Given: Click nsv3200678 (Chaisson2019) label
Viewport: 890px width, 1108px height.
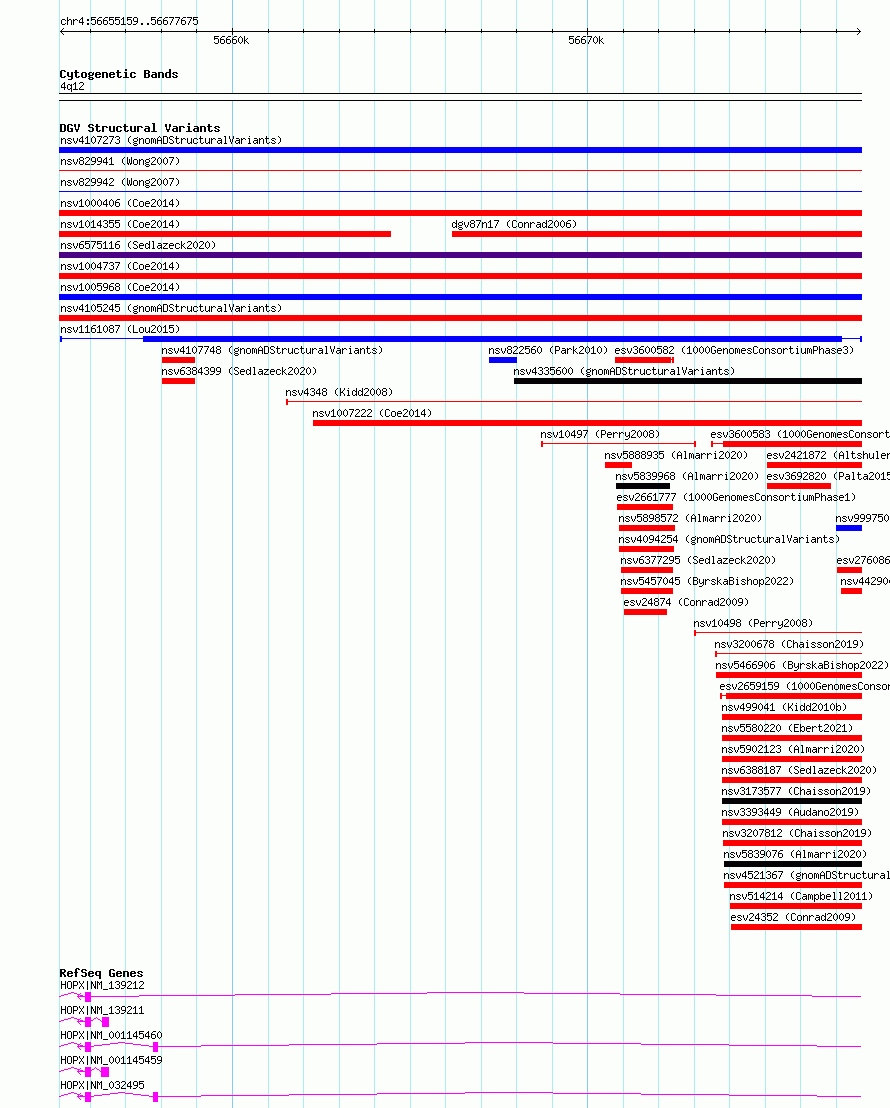Looking at the screenshot, I should [790, 644].
